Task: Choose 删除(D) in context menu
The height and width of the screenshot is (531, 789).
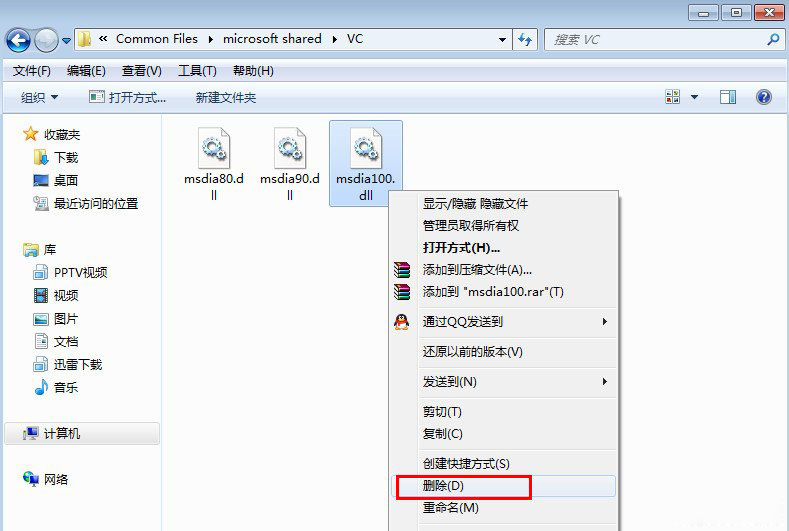Action: 503,486
